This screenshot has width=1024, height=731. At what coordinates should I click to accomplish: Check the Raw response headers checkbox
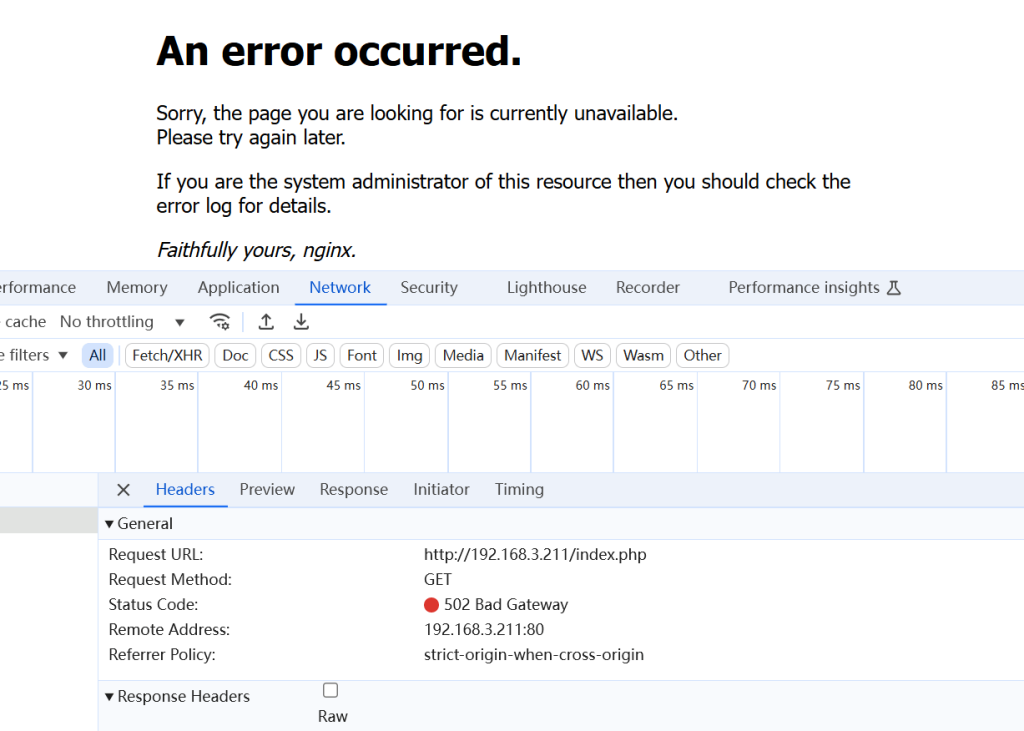pyautogui.click(x=330, y=689)
